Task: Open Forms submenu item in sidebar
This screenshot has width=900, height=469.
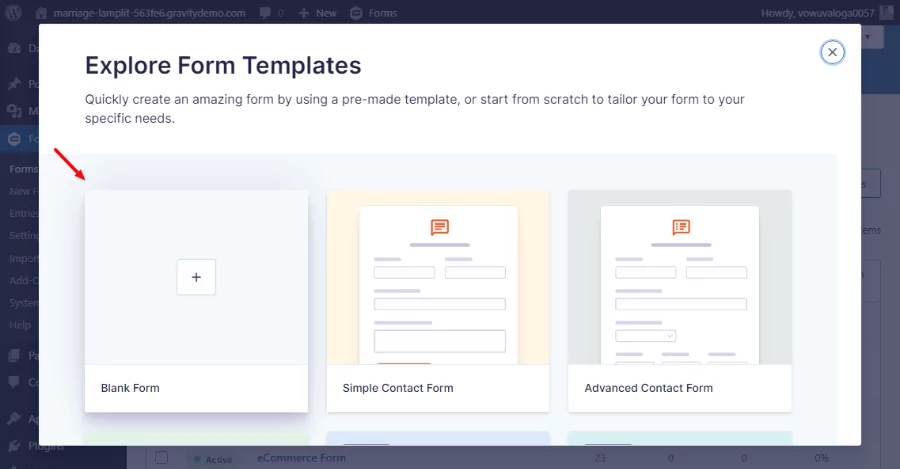Action: (x=24, y=169)
